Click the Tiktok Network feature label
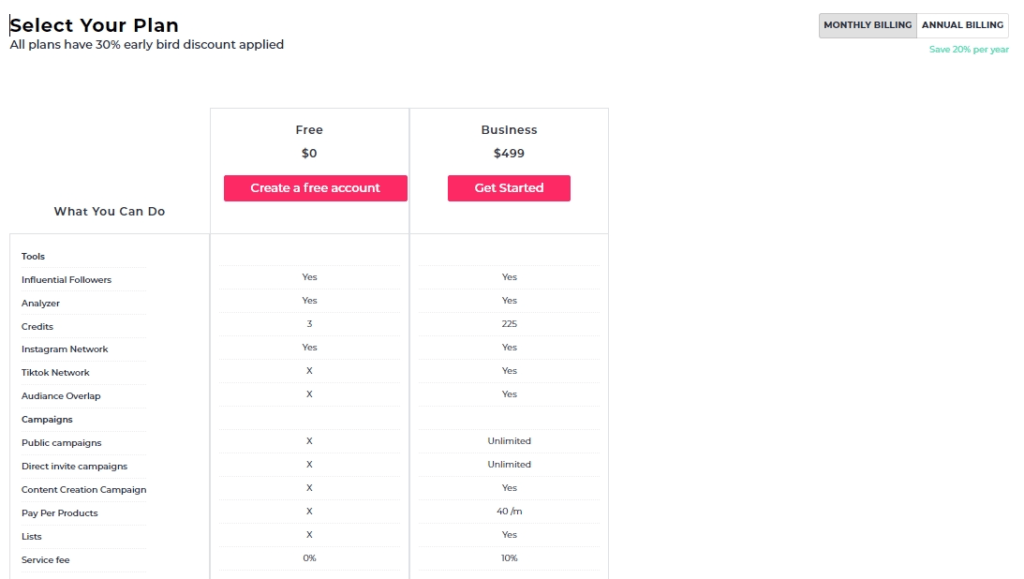1024x579 pixels. pyautogui.click(x=55, y=373)
